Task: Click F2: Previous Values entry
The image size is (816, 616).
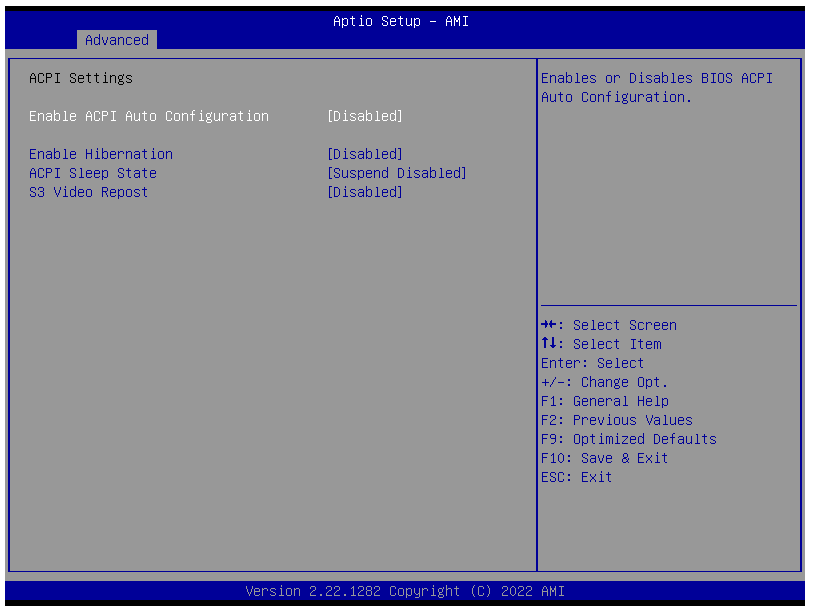Action: tap(616, 420)
